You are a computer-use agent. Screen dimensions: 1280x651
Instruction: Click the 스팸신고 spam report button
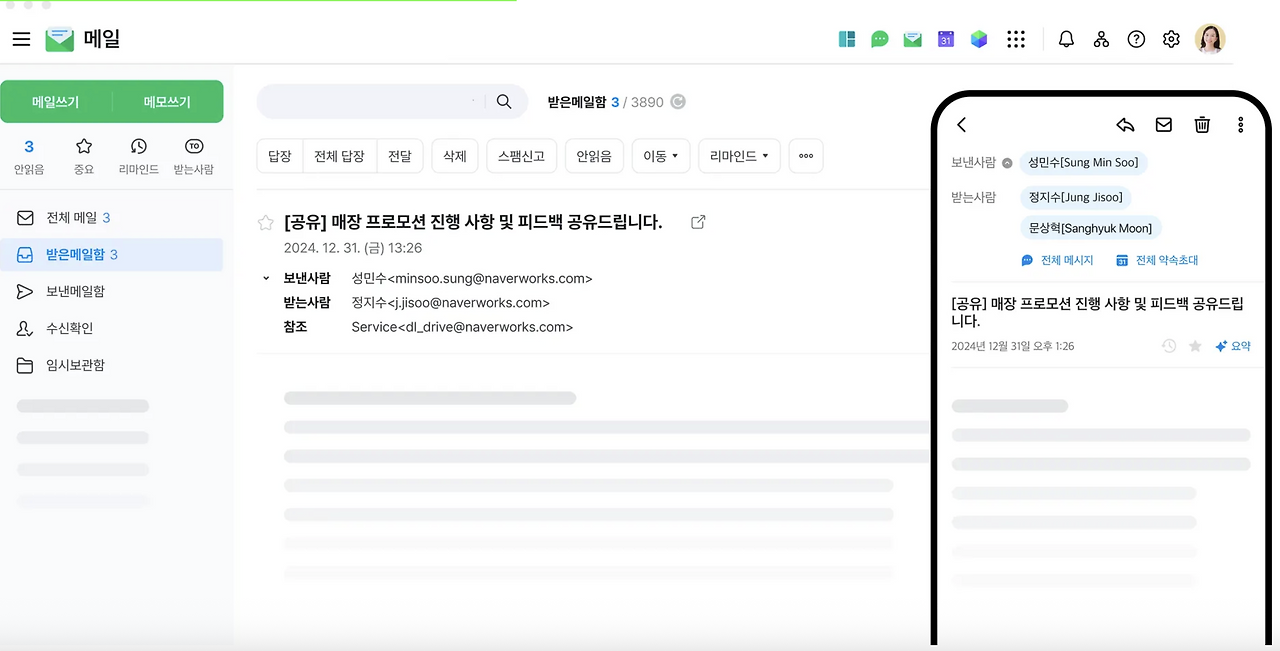[x=520, y=156]
